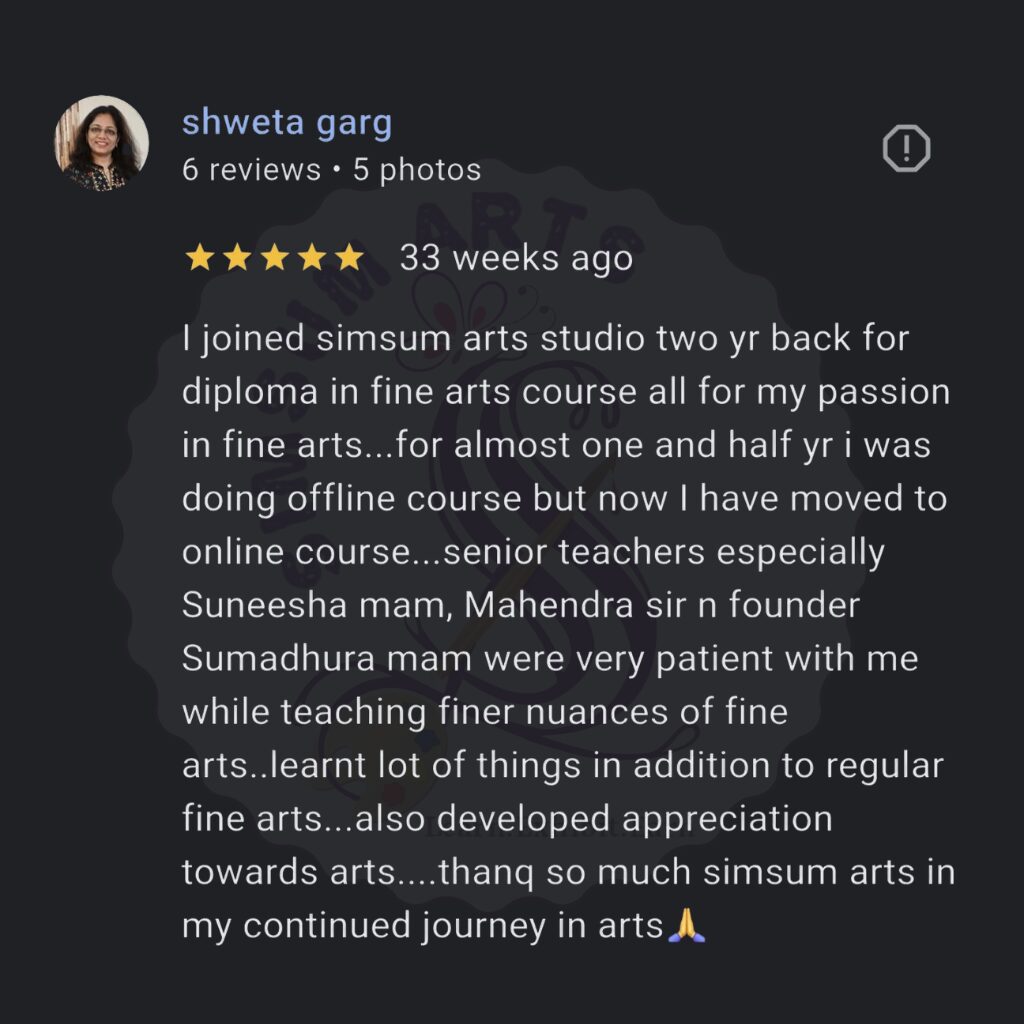Select the fourth rating star

[312, 259]
